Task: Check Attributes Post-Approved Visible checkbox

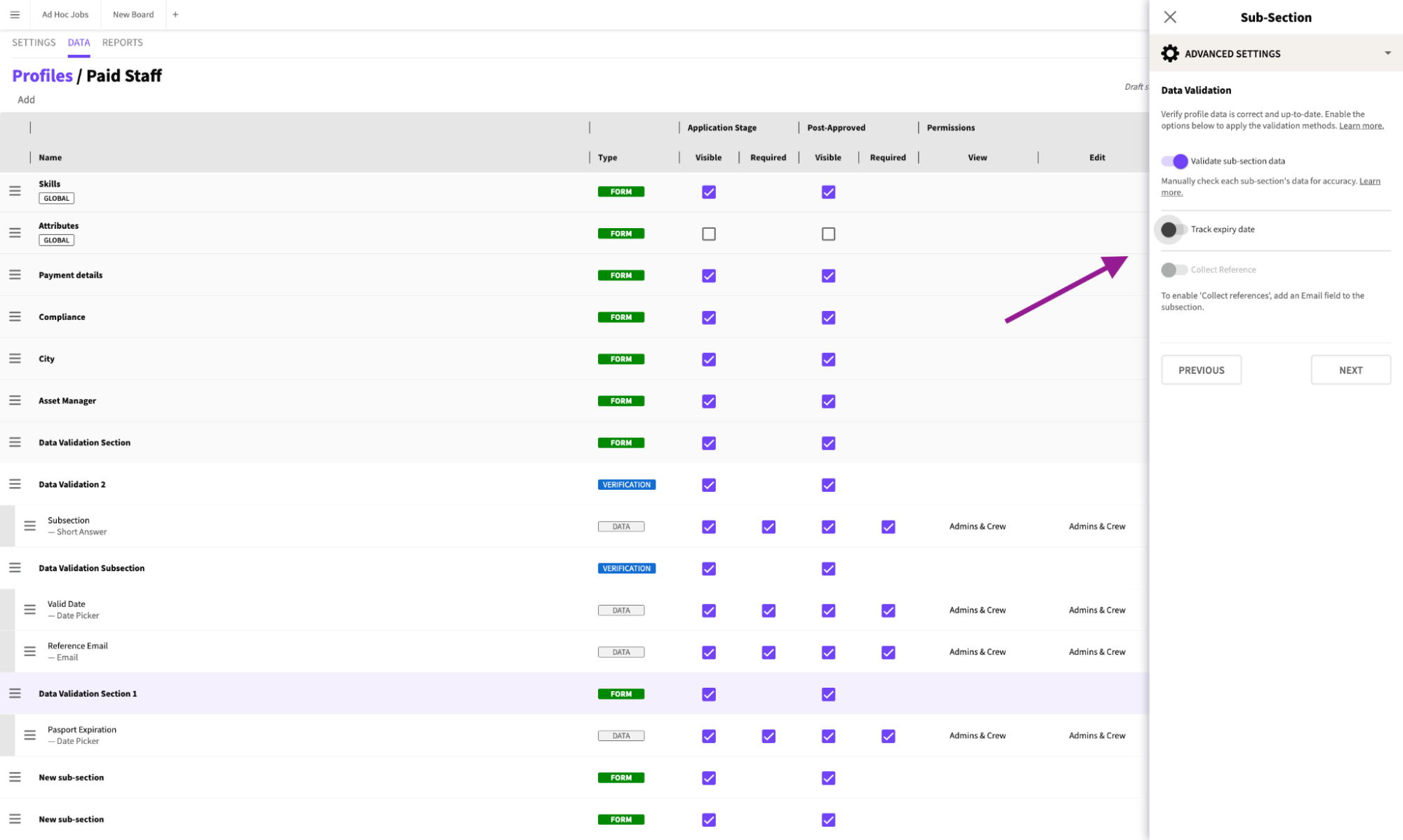Action: point(828,234)
